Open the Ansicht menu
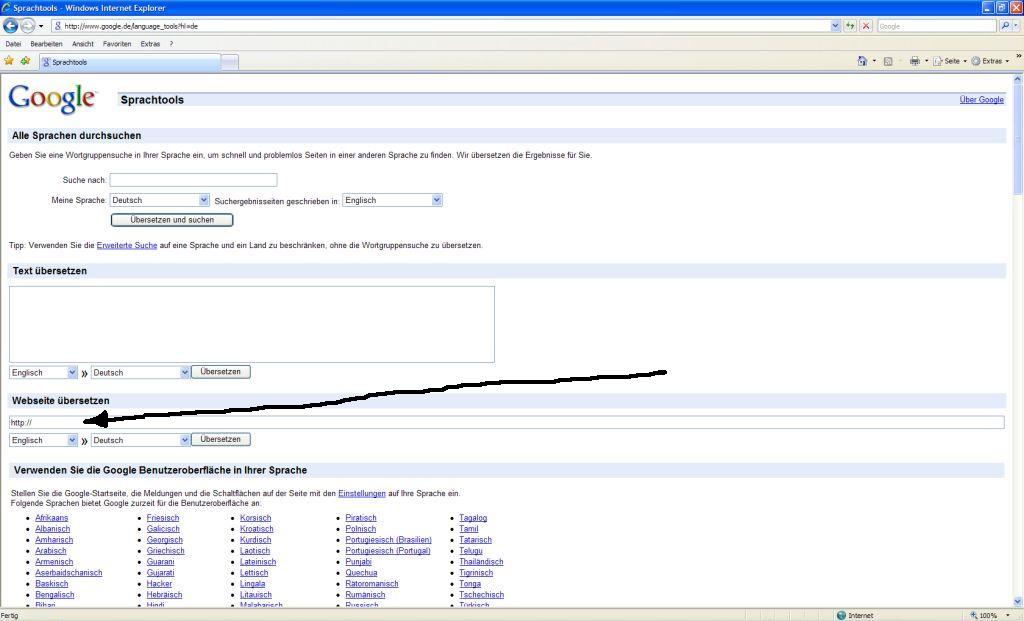This screenshot has width=1024, height=621. (x=83, y=44)
